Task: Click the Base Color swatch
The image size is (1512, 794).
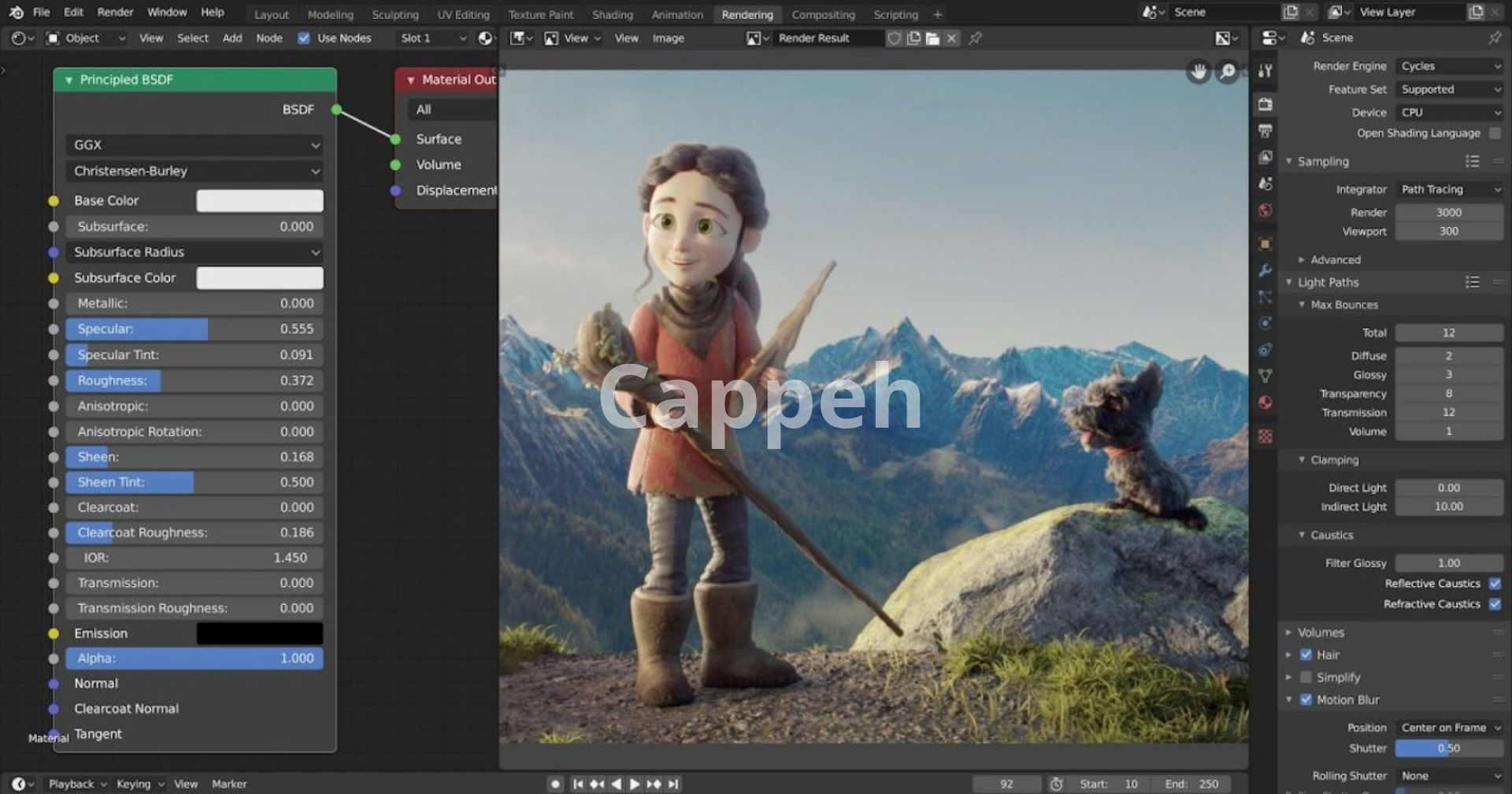Action: pyautogui.click(x=259, y=201)
